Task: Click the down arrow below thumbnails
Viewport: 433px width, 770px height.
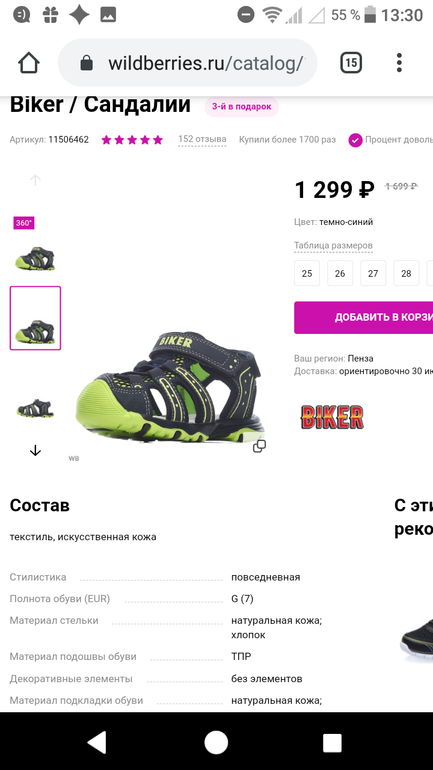Action: (35, 450)
